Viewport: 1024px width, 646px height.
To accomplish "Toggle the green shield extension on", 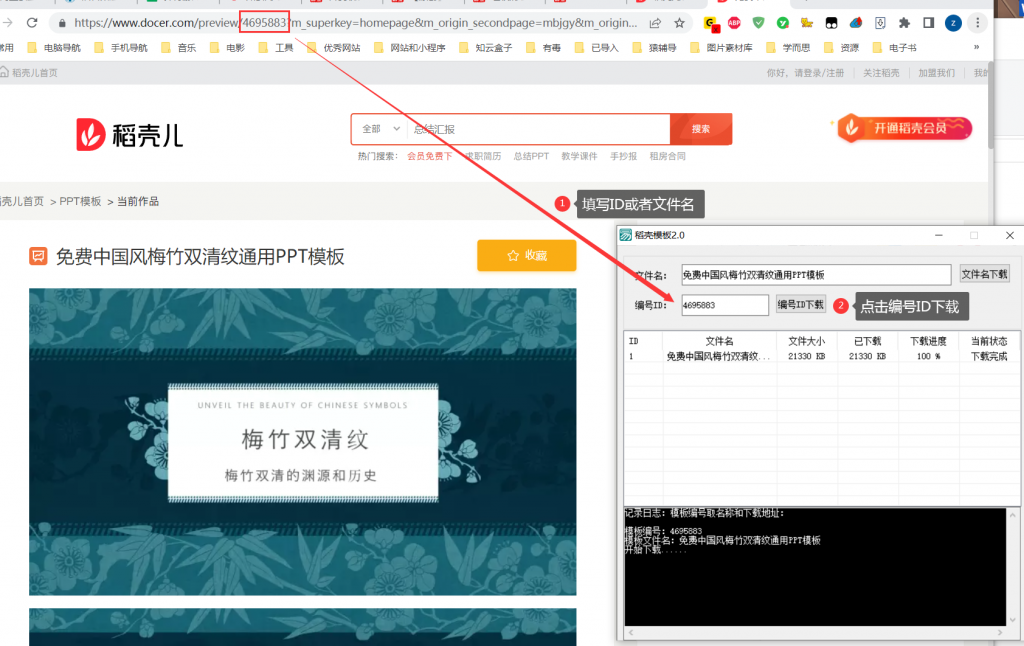I will pos(758,22).
